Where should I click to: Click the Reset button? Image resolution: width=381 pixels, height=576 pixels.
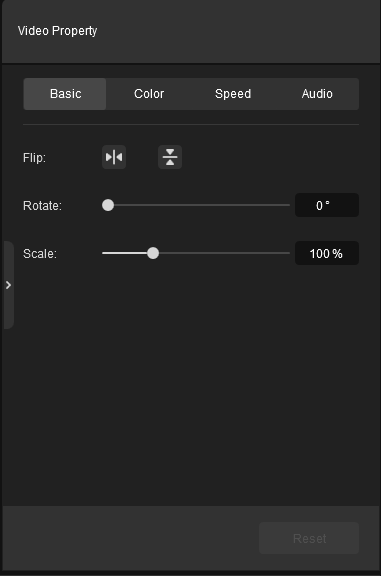click(309, 538)
